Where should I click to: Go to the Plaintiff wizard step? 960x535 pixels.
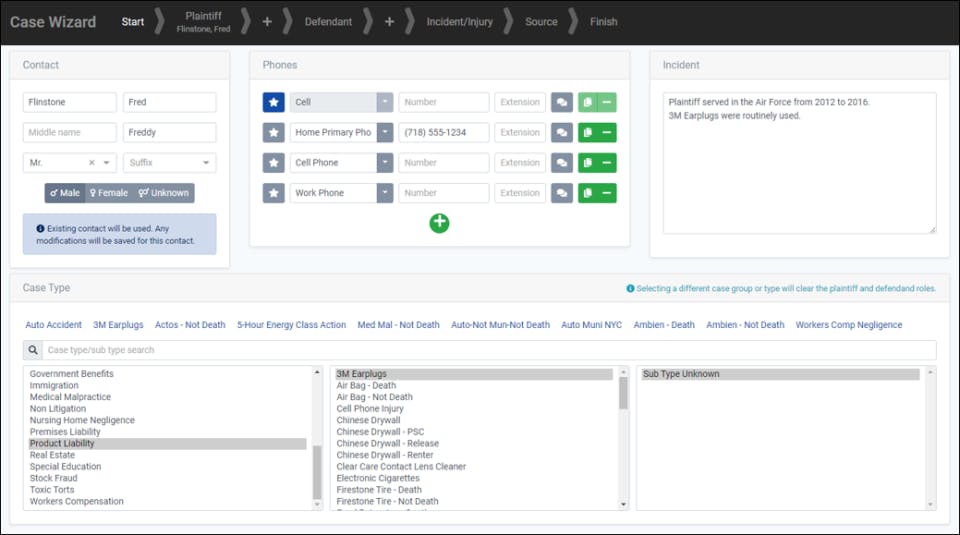(203, 21)
